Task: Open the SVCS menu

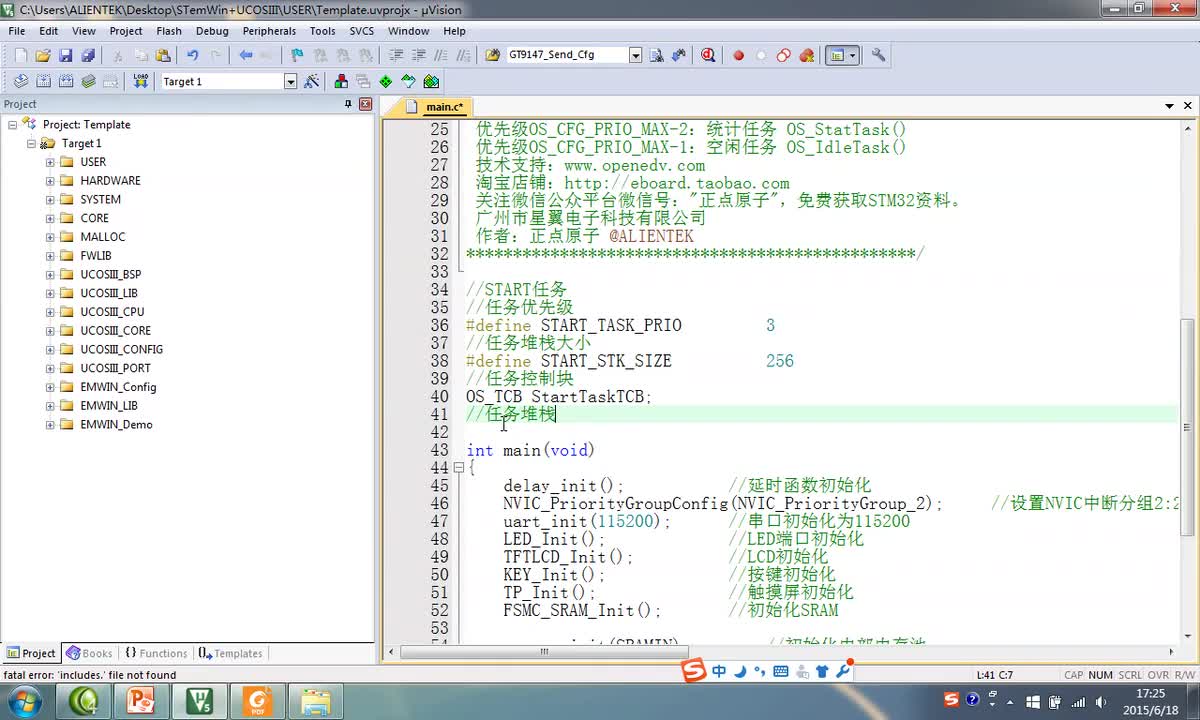Action: pos(362,31)
